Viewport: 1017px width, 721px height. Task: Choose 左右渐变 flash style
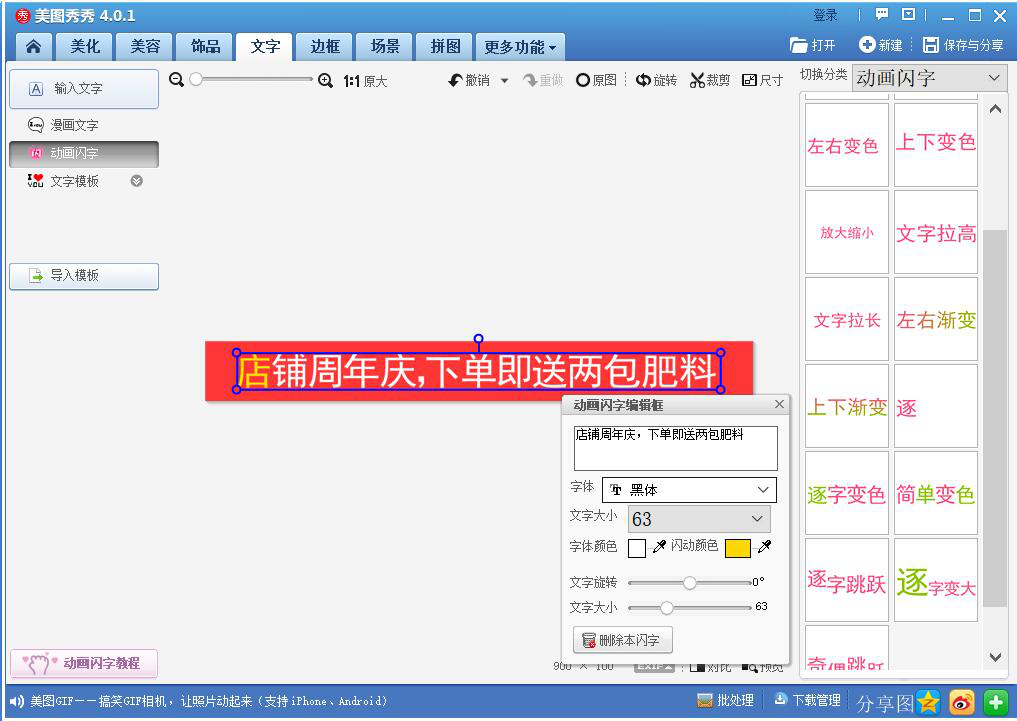click(x=935, y=319)
